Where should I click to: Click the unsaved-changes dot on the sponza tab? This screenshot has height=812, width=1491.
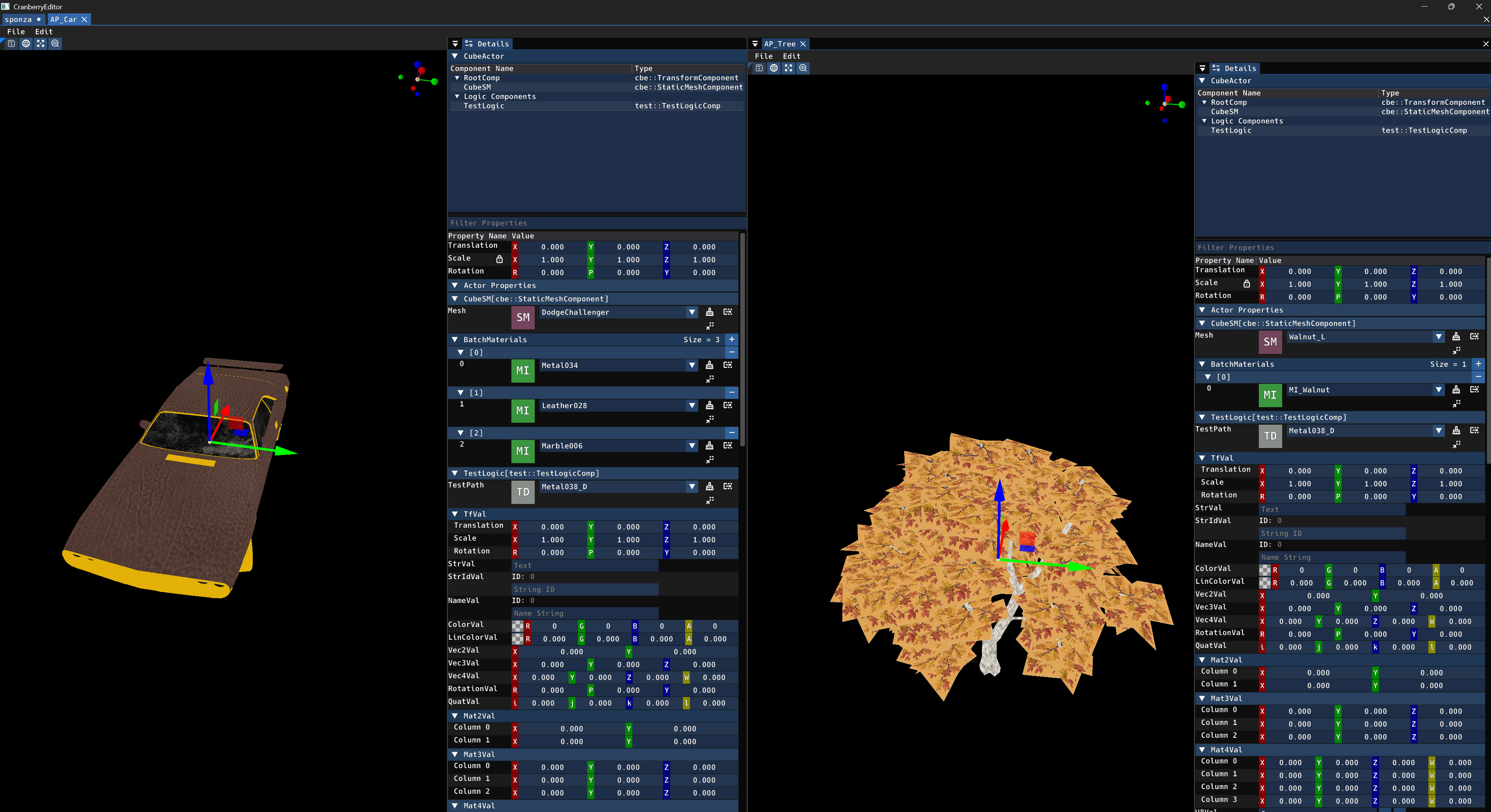tap(38, 19)
